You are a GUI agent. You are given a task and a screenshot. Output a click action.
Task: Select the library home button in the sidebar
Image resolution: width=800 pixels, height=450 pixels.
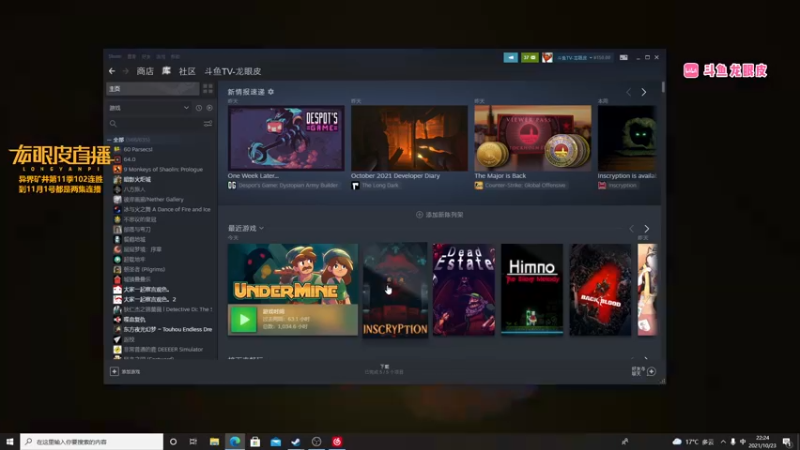point(153,89)
